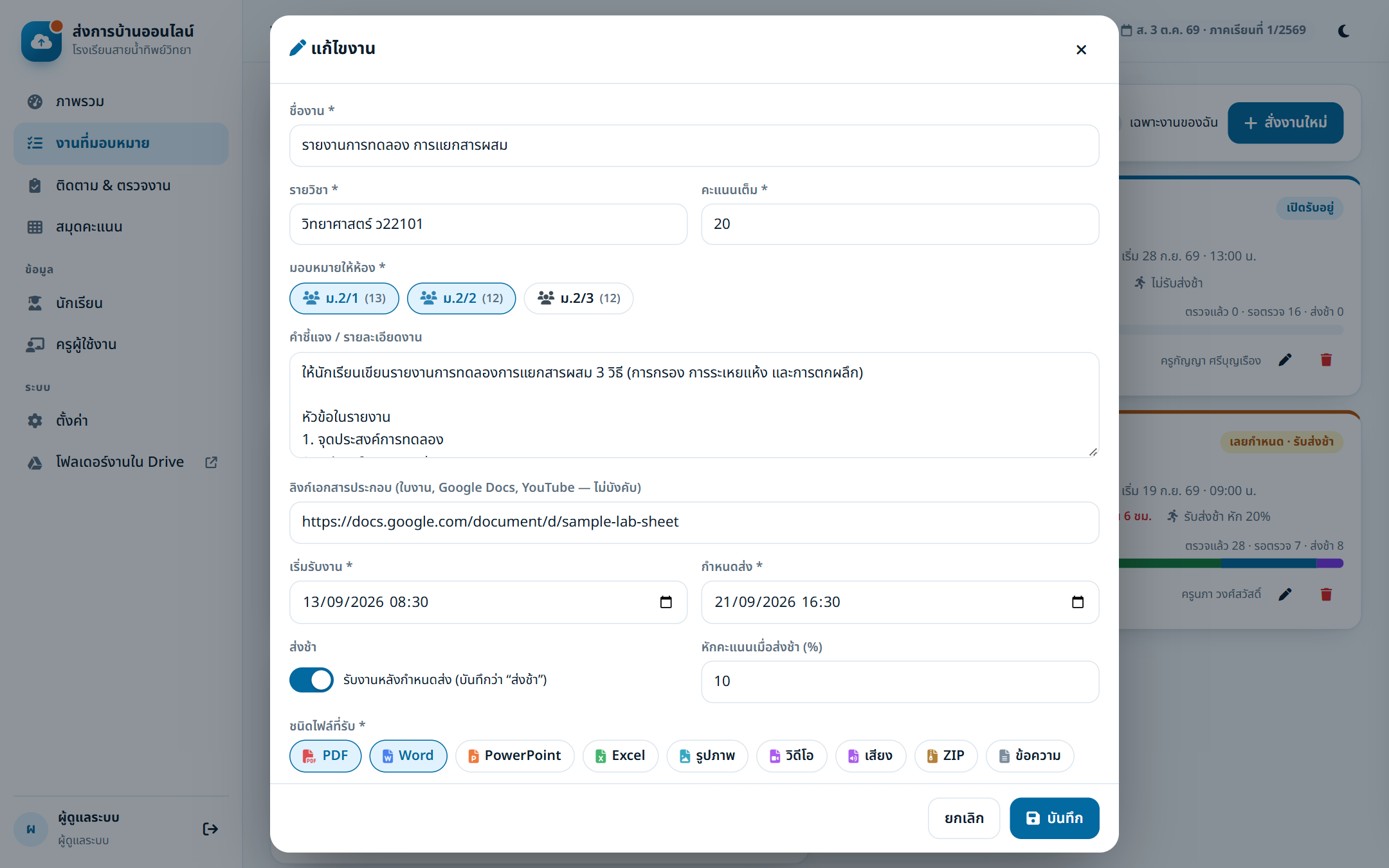Click the สั่งงานใหม่ button

1285,122
